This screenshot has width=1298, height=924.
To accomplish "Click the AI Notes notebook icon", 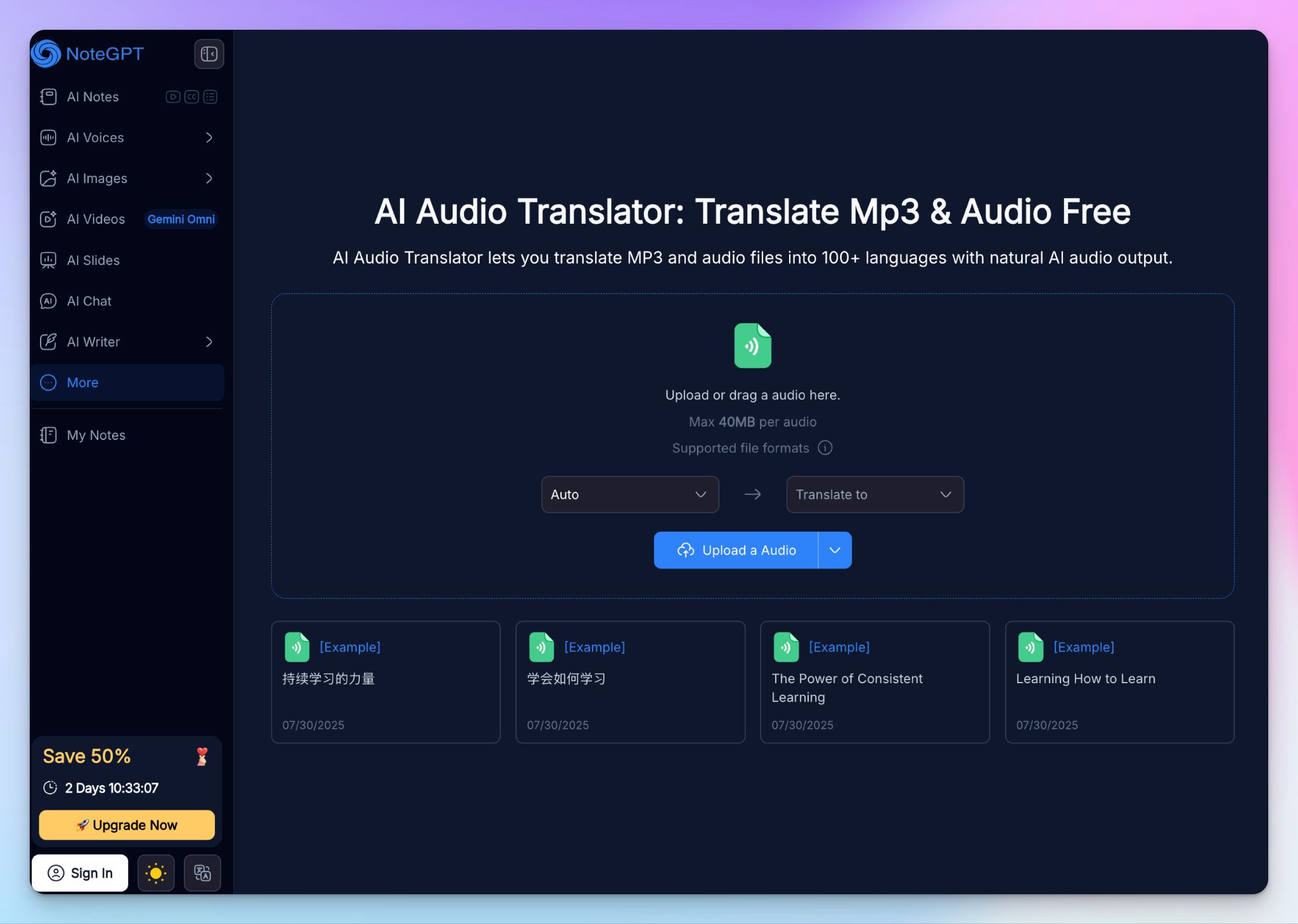I will 48,97.
